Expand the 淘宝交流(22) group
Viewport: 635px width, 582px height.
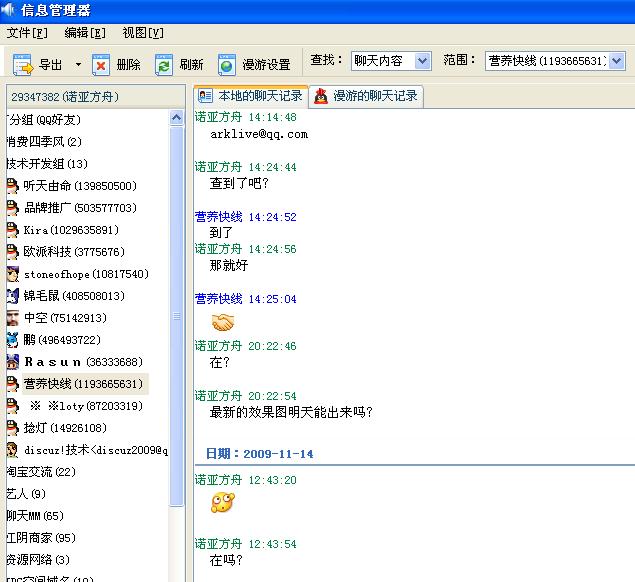[41, 472]
